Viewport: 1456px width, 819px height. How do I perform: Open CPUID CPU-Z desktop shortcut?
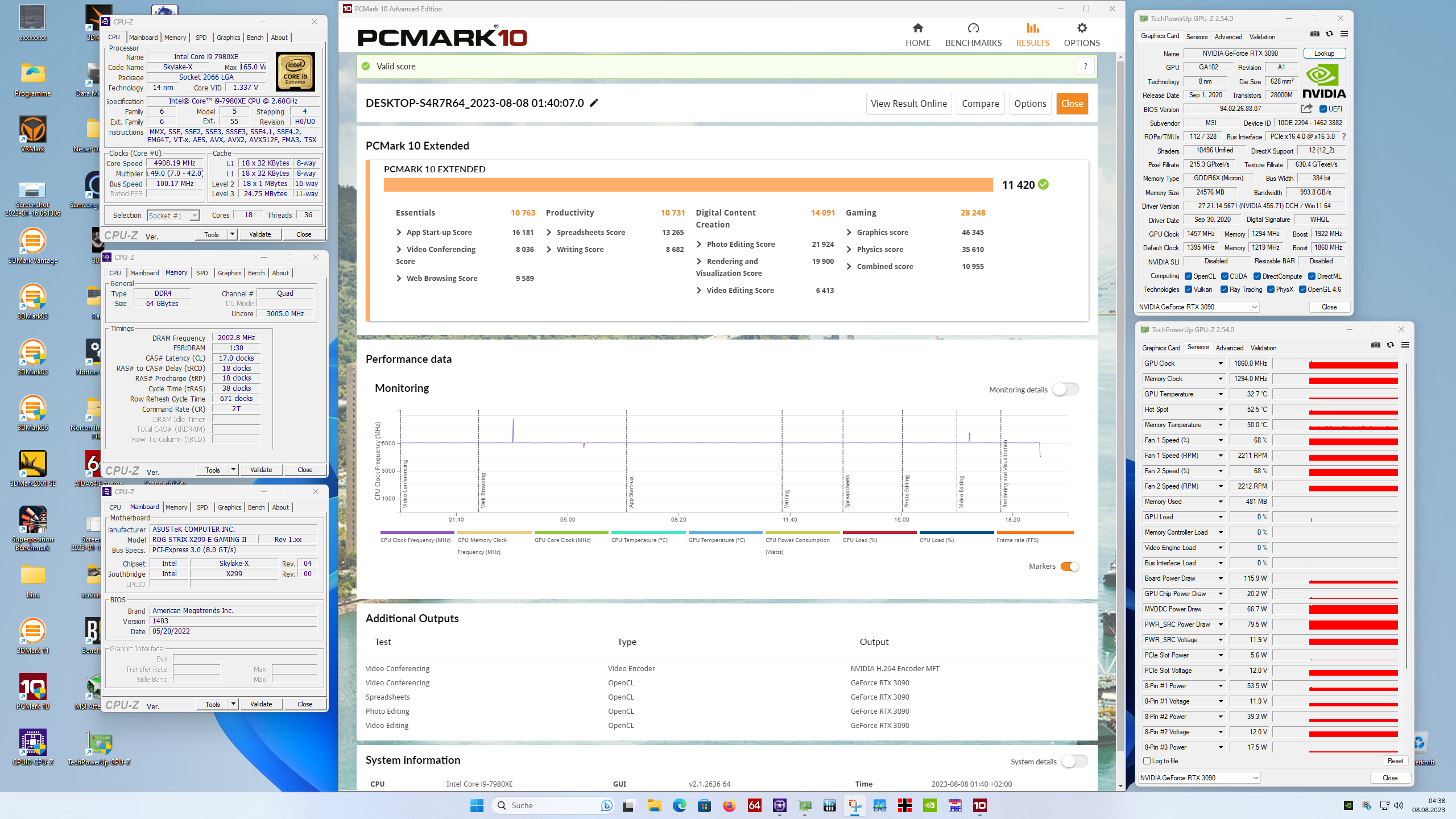click(x=32, y=747)
